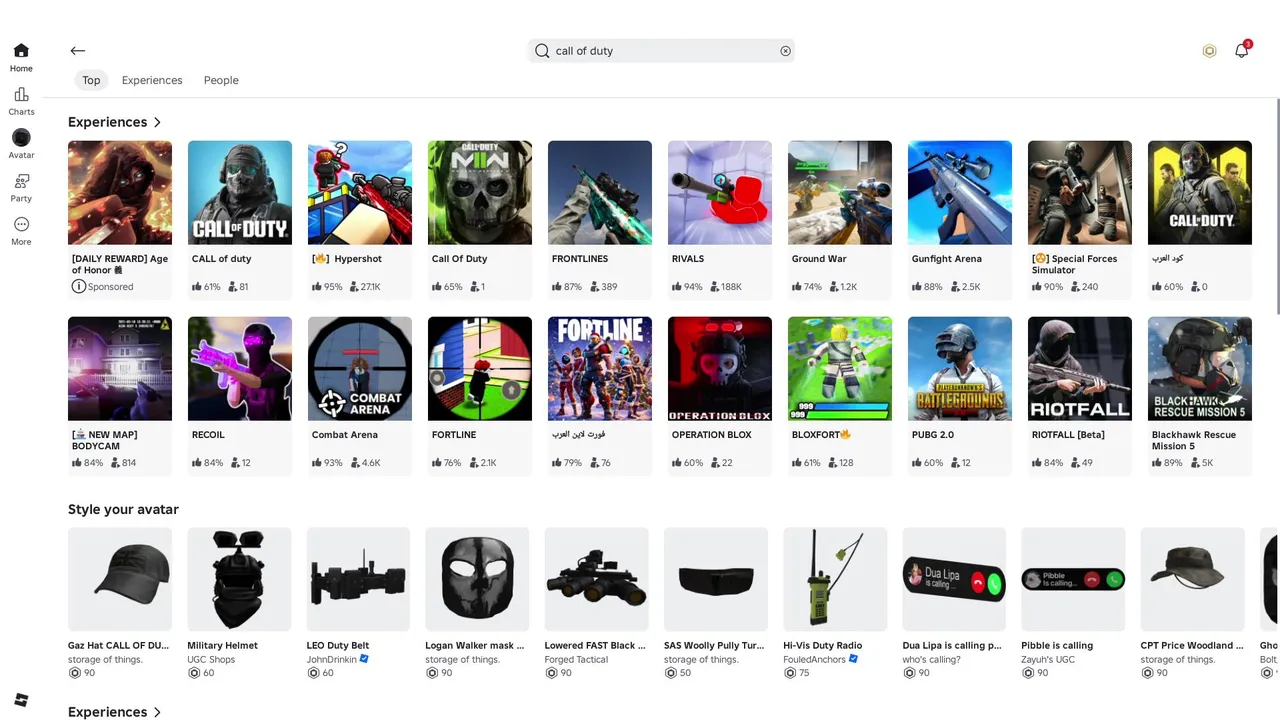This screenshot has height=720, width=1280.
Task: Switch to the Experiences tab
Action: [152, 80]
